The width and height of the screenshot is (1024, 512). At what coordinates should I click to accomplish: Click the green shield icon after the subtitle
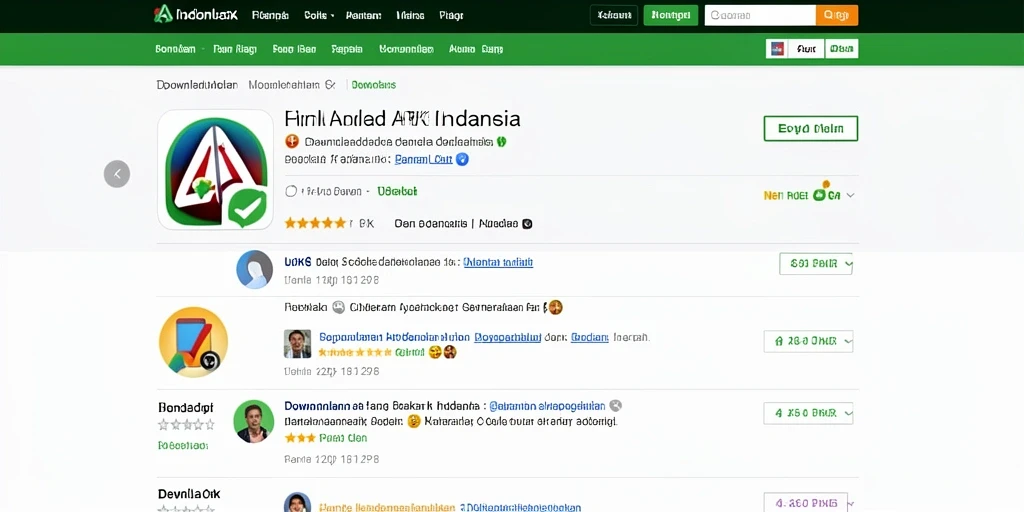[x=502, y=141]
